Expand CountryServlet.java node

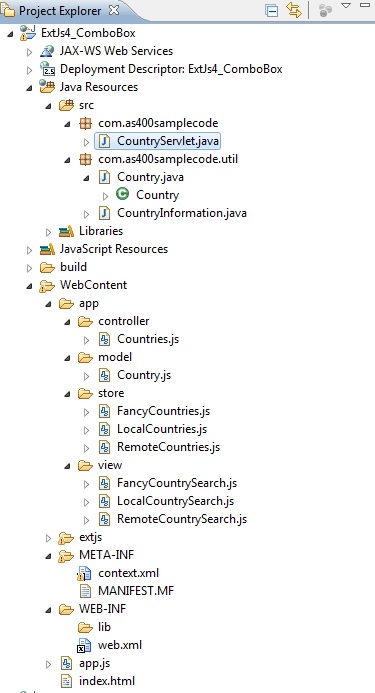(x=87, y=142)
